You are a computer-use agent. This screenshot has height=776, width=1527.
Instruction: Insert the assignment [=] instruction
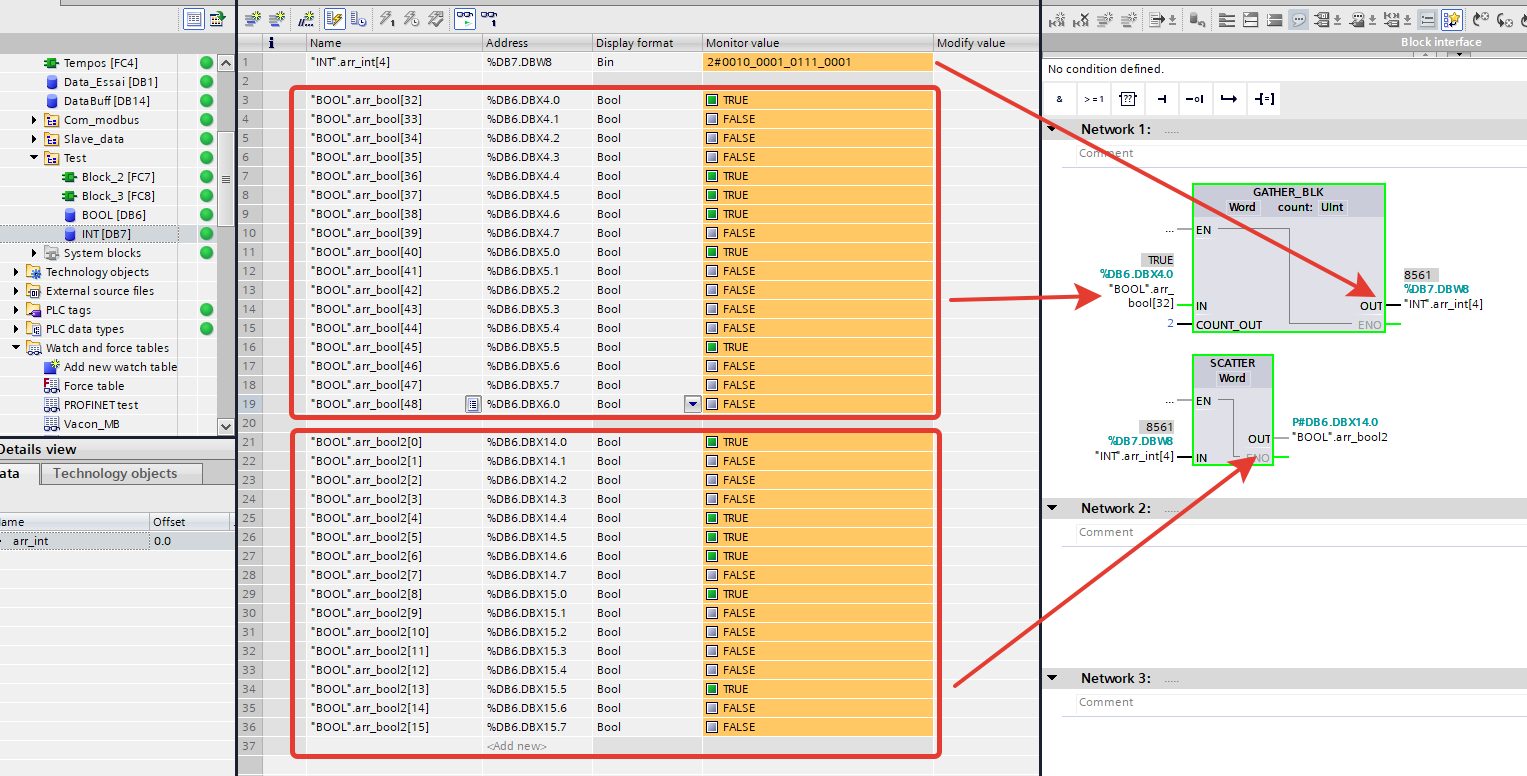point(1264,99)
